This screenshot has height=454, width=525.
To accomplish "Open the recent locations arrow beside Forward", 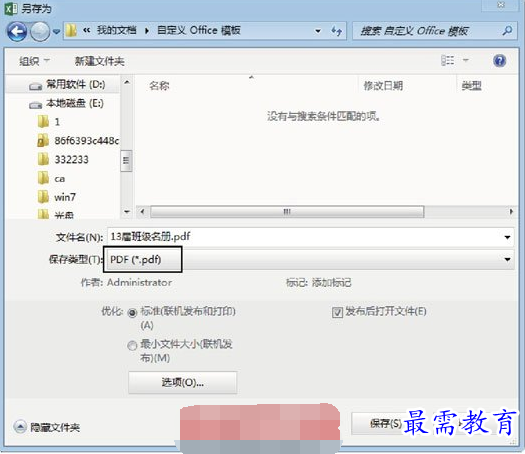I will (x=57, y=31).
